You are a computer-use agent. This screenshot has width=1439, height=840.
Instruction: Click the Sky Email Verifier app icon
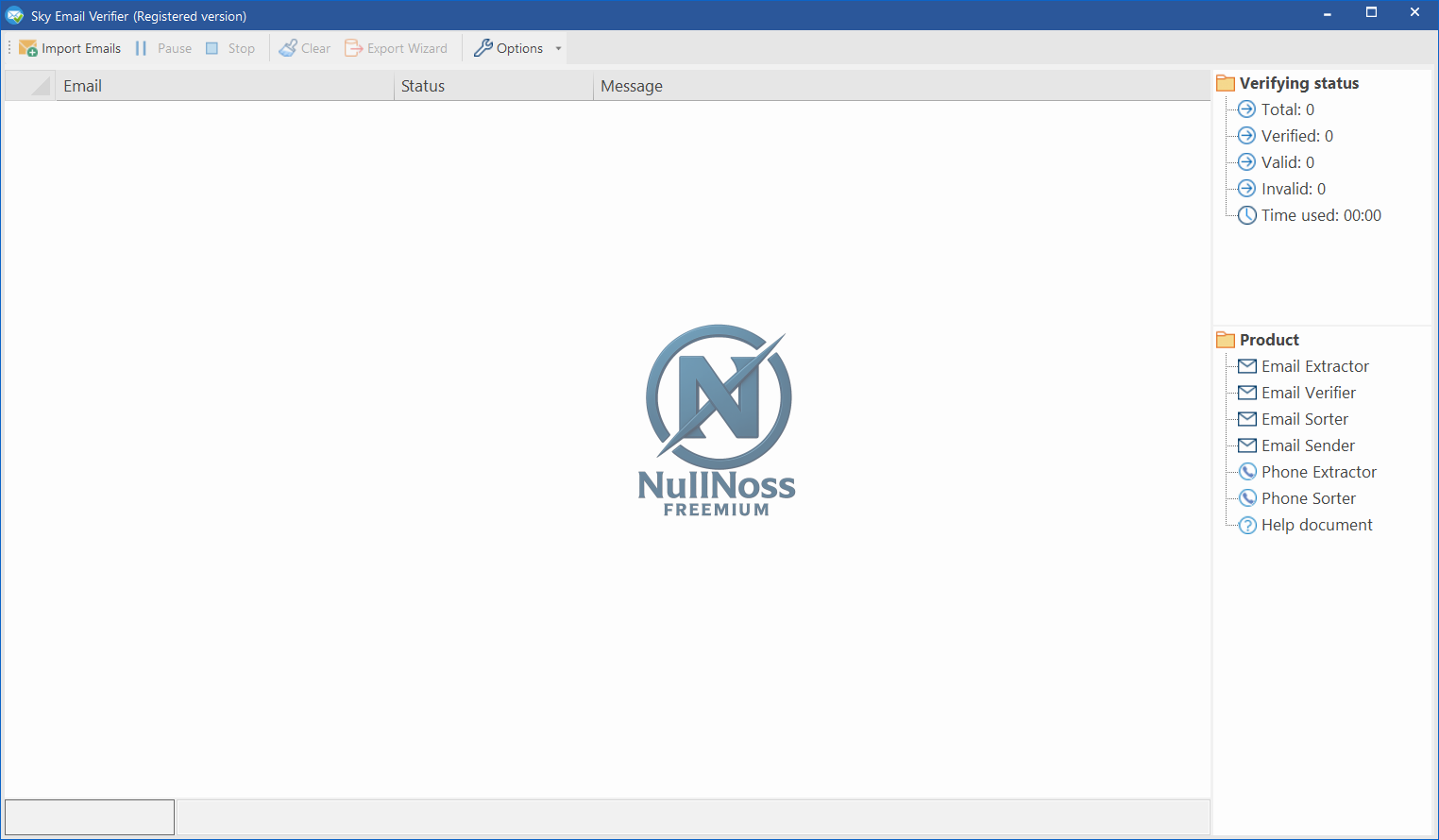pos(15,15)
